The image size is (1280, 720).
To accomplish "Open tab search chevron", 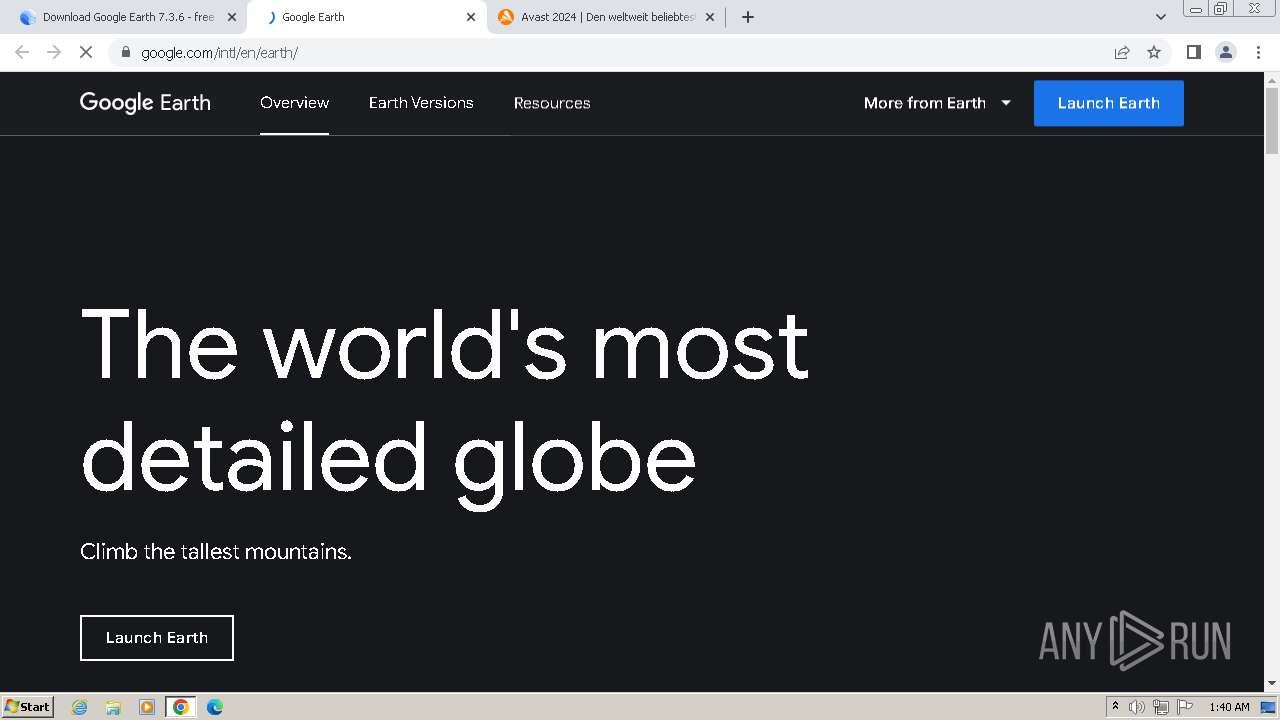I will [1161, 17].
